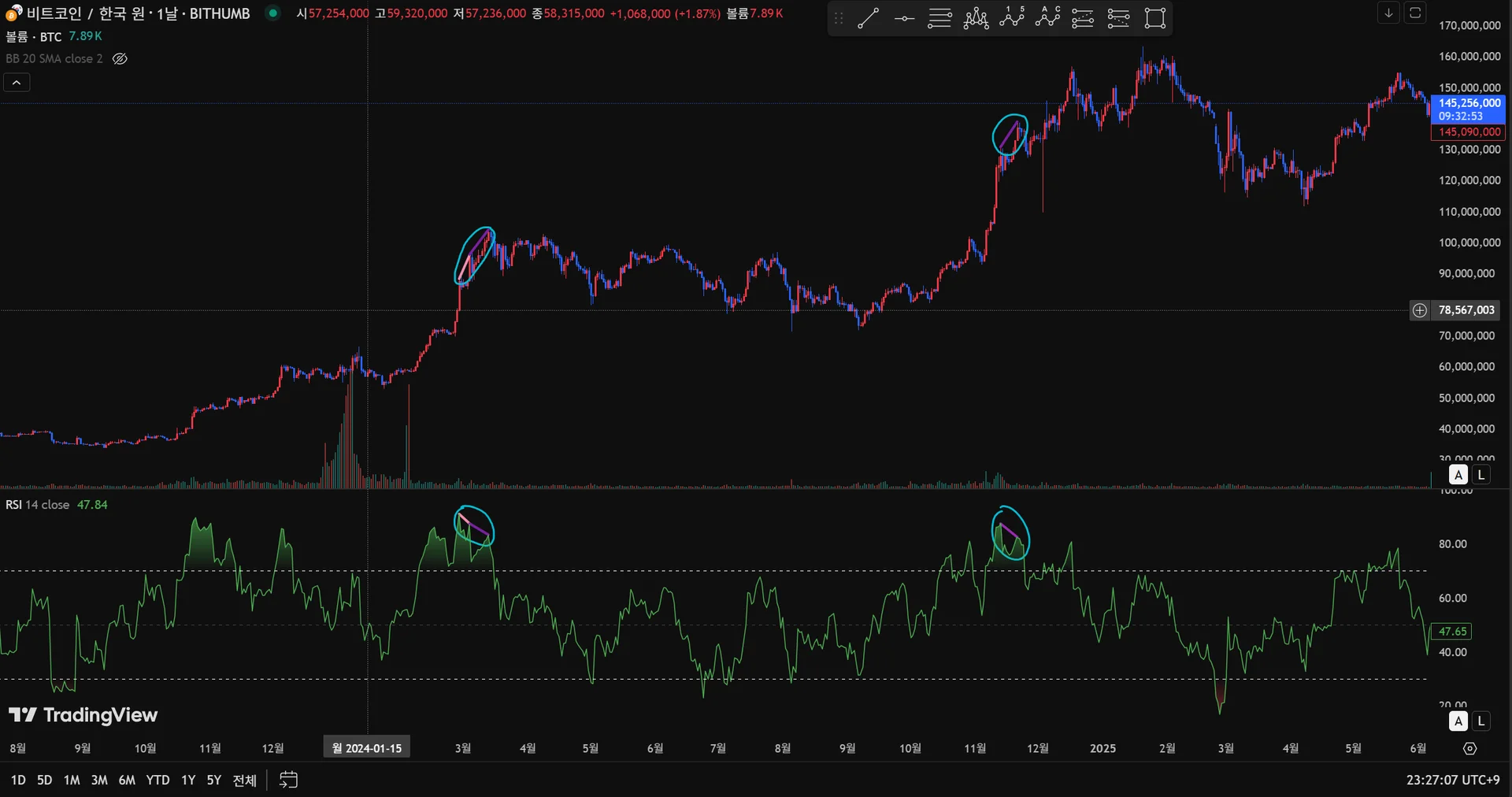
Task: Switch to the YTD time range
Action: click(157, 780)
